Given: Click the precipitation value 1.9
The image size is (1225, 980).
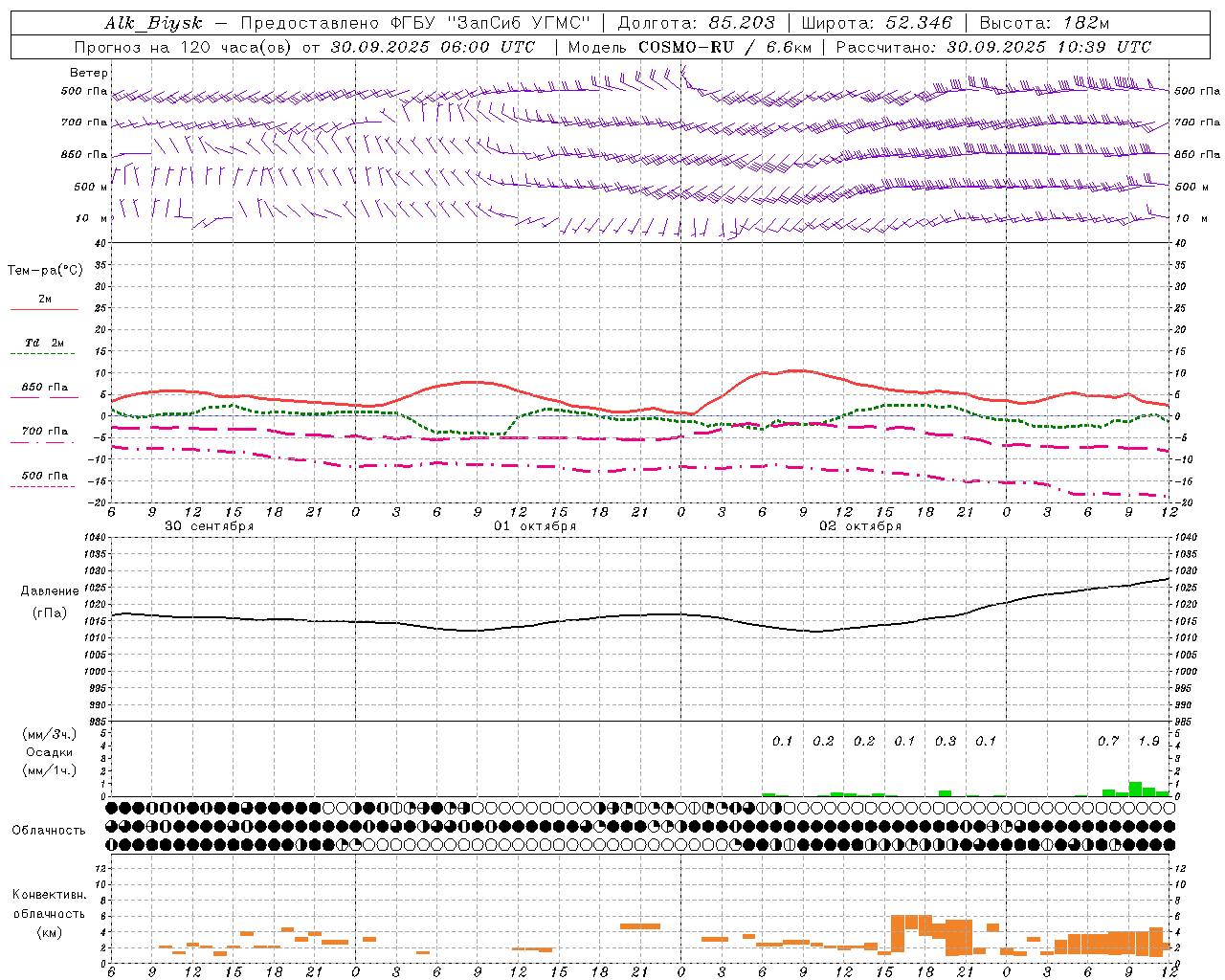Looking at the screenshot, I should 1148,741.
